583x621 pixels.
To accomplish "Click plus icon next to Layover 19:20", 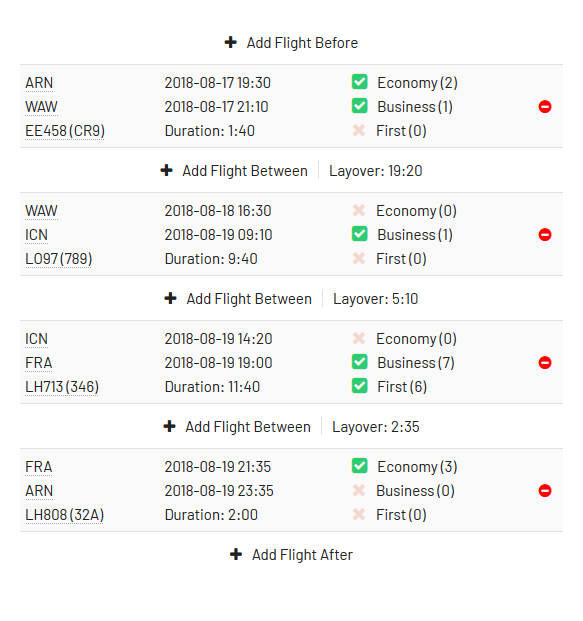I will (x=166, y=170).
